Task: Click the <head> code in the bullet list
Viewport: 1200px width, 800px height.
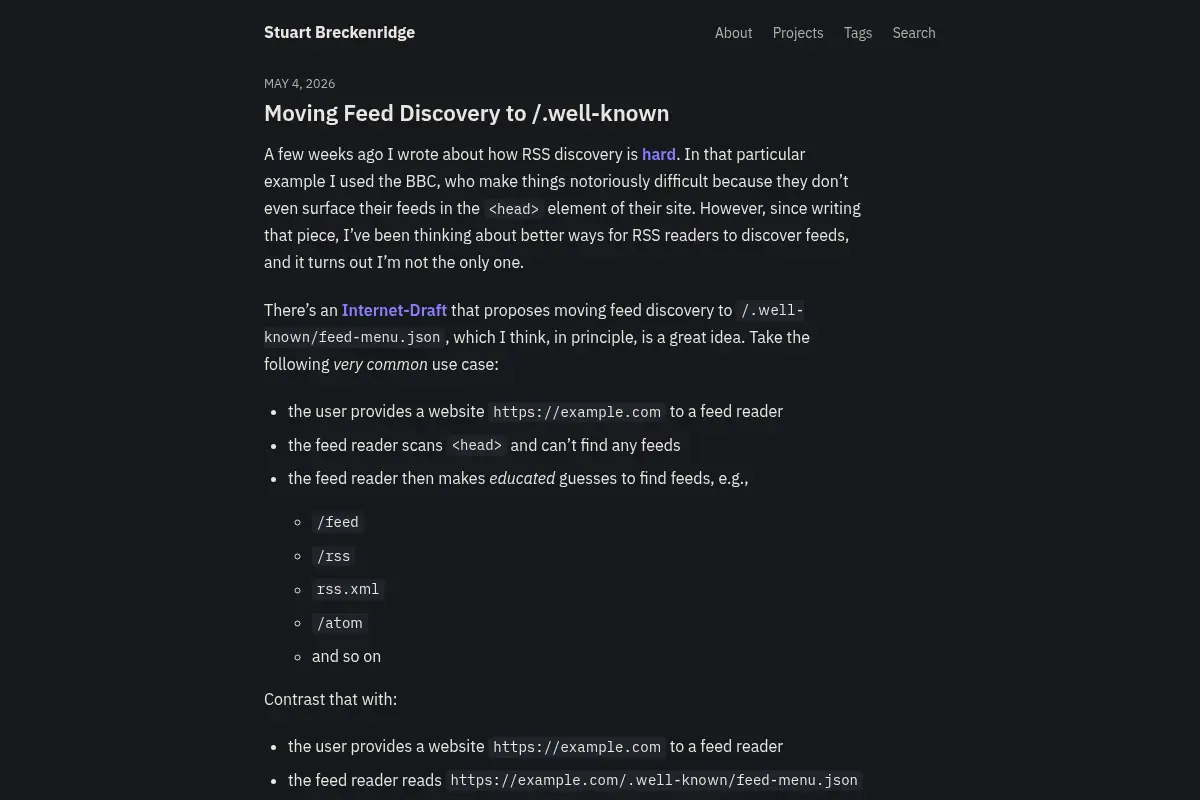Action: click(x=477, y=446)
